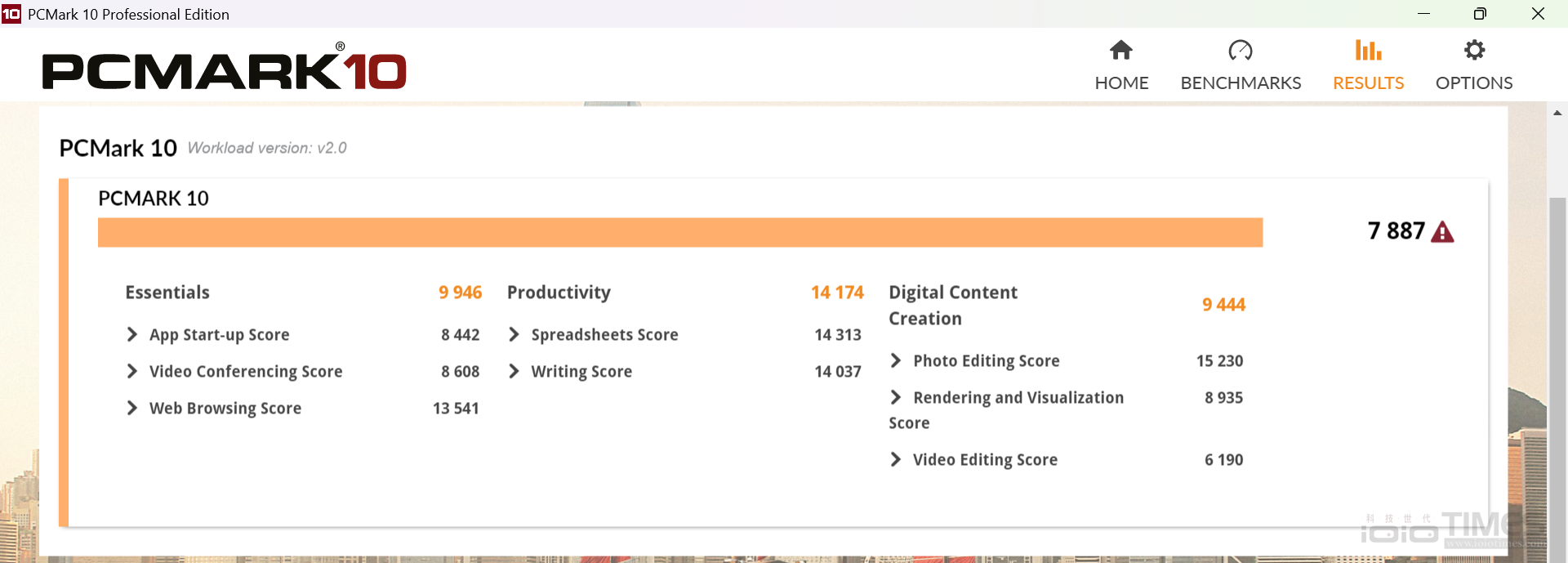The width and height of the screenshot is (1568, 563).
Task: Click the Essentials heading
Action: point(167,293)
